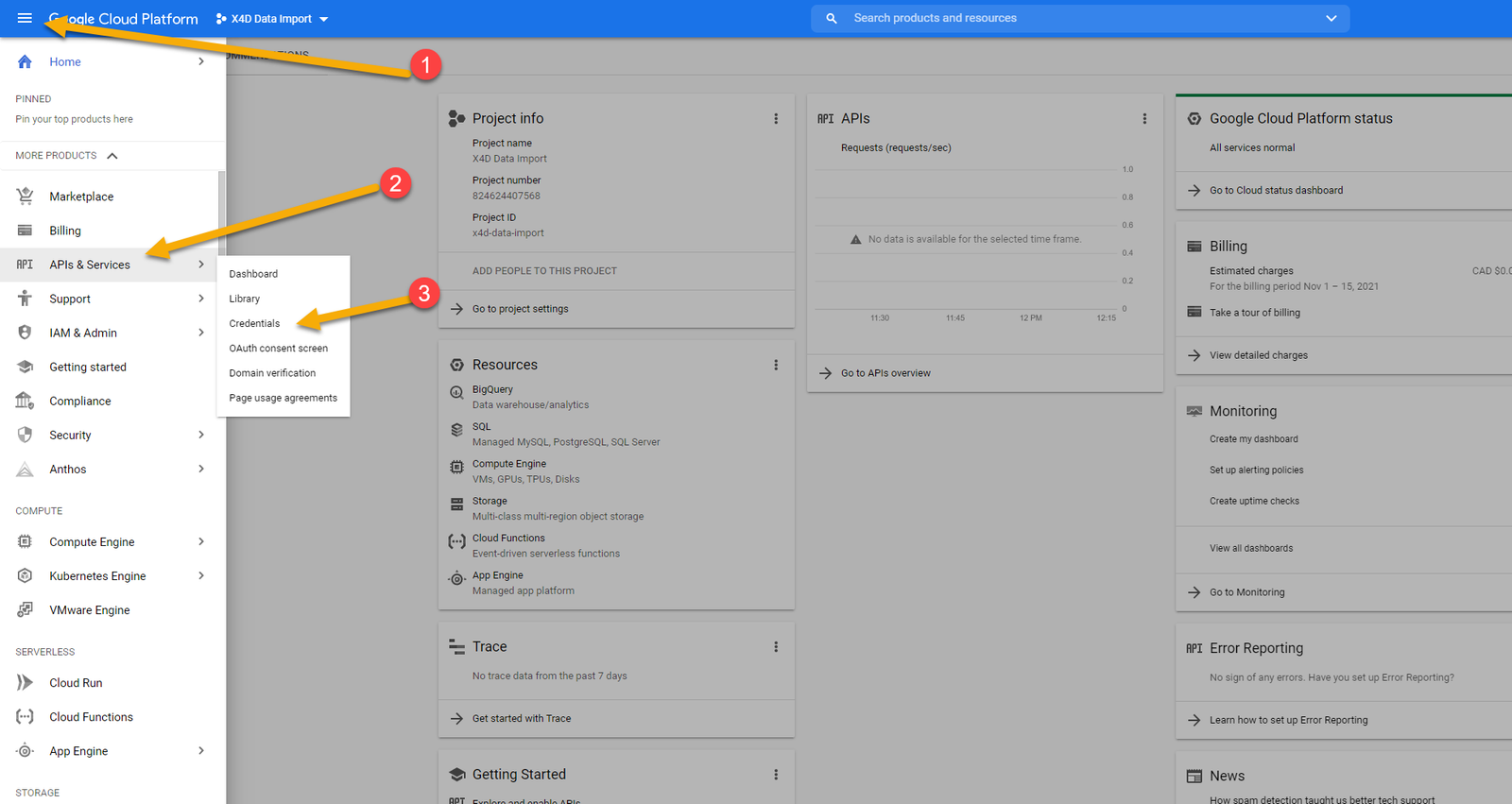Click the Cloud Run icon

[x=26, y=683]
